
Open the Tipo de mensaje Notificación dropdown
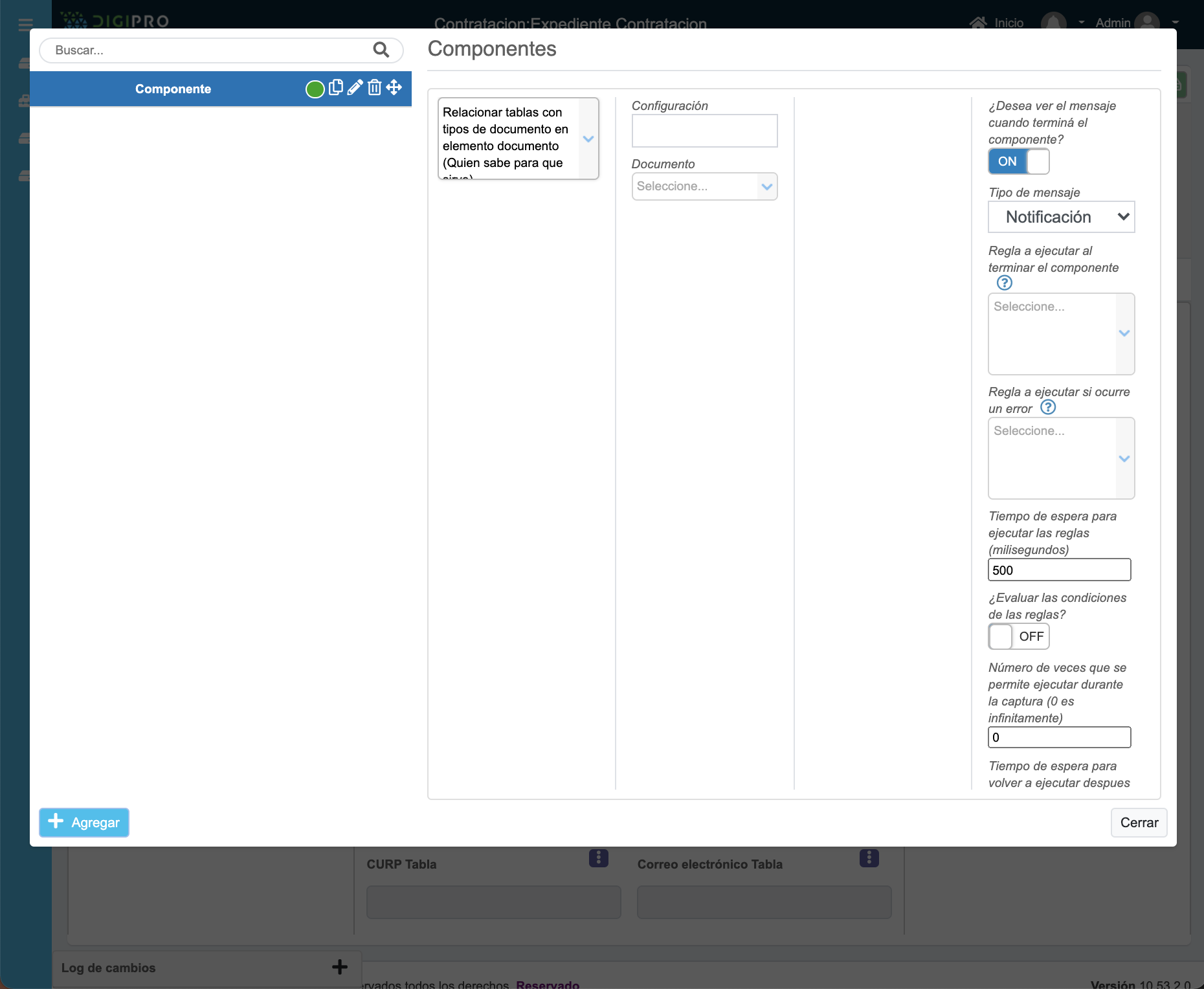(x=1061, y=217)
